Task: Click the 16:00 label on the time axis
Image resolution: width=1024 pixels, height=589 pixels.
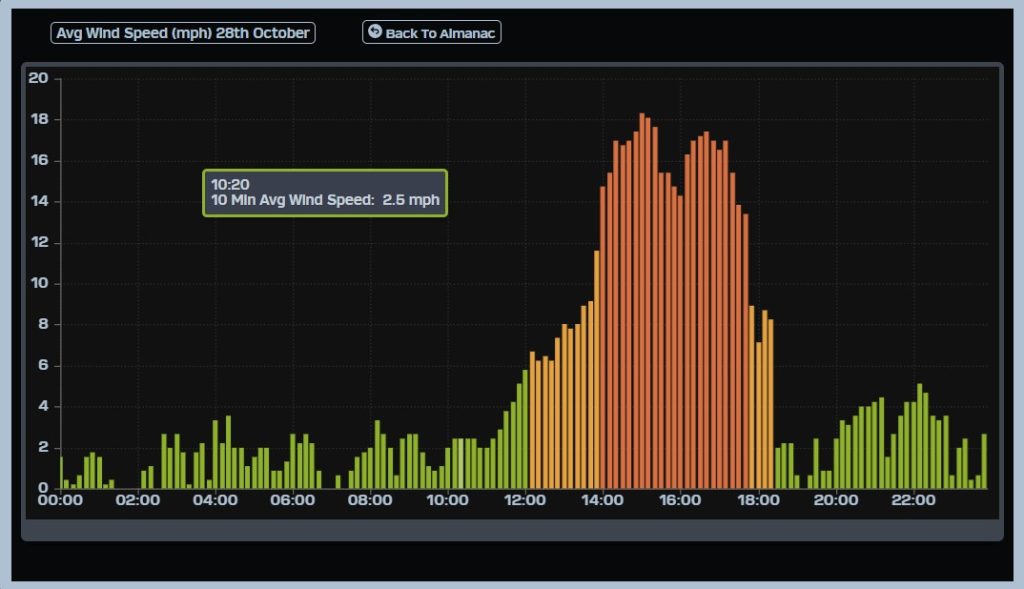Action: click(x=680, y=500)
